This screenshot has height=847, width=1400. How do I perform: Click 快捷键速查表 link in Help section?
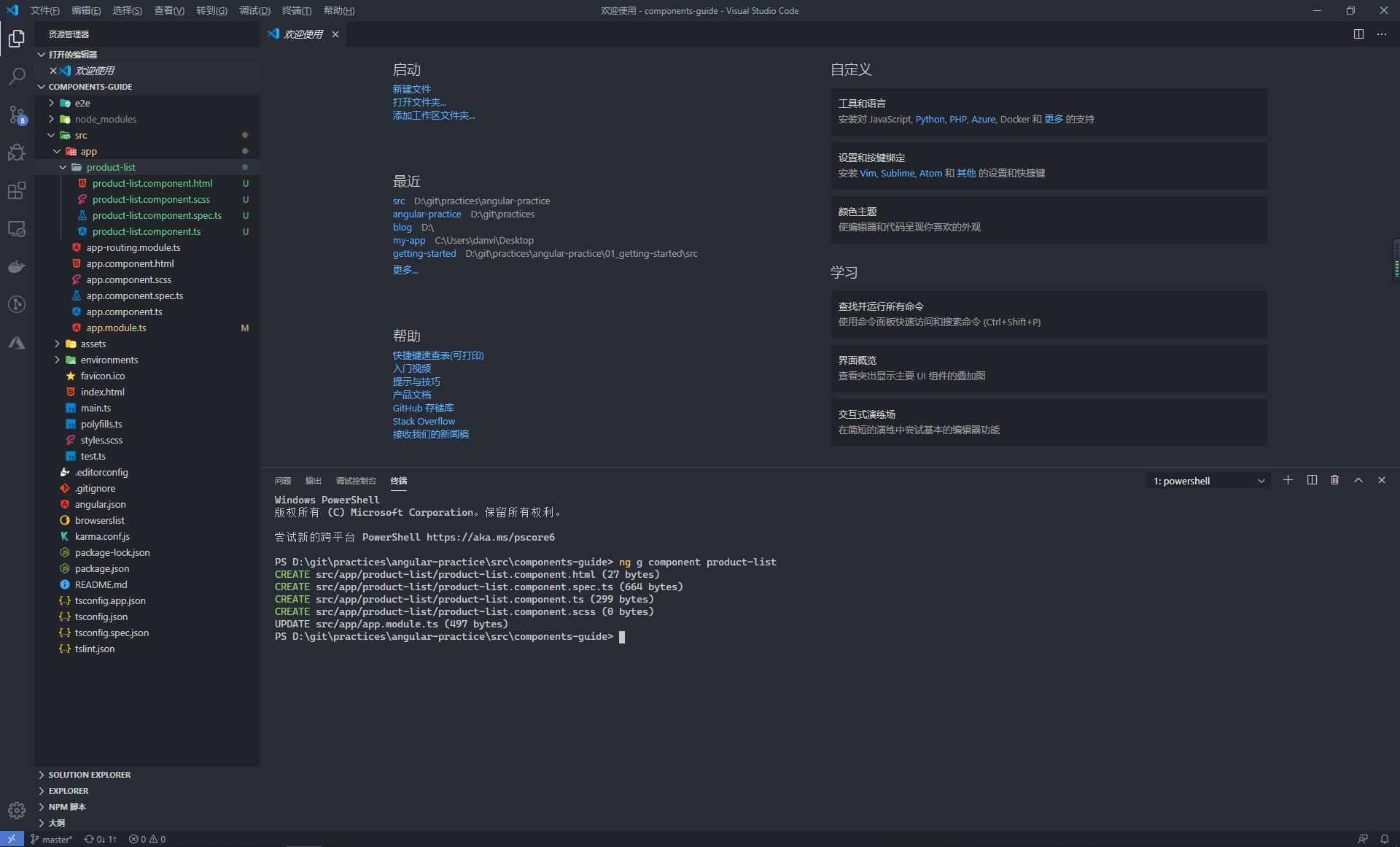[438, 355]
